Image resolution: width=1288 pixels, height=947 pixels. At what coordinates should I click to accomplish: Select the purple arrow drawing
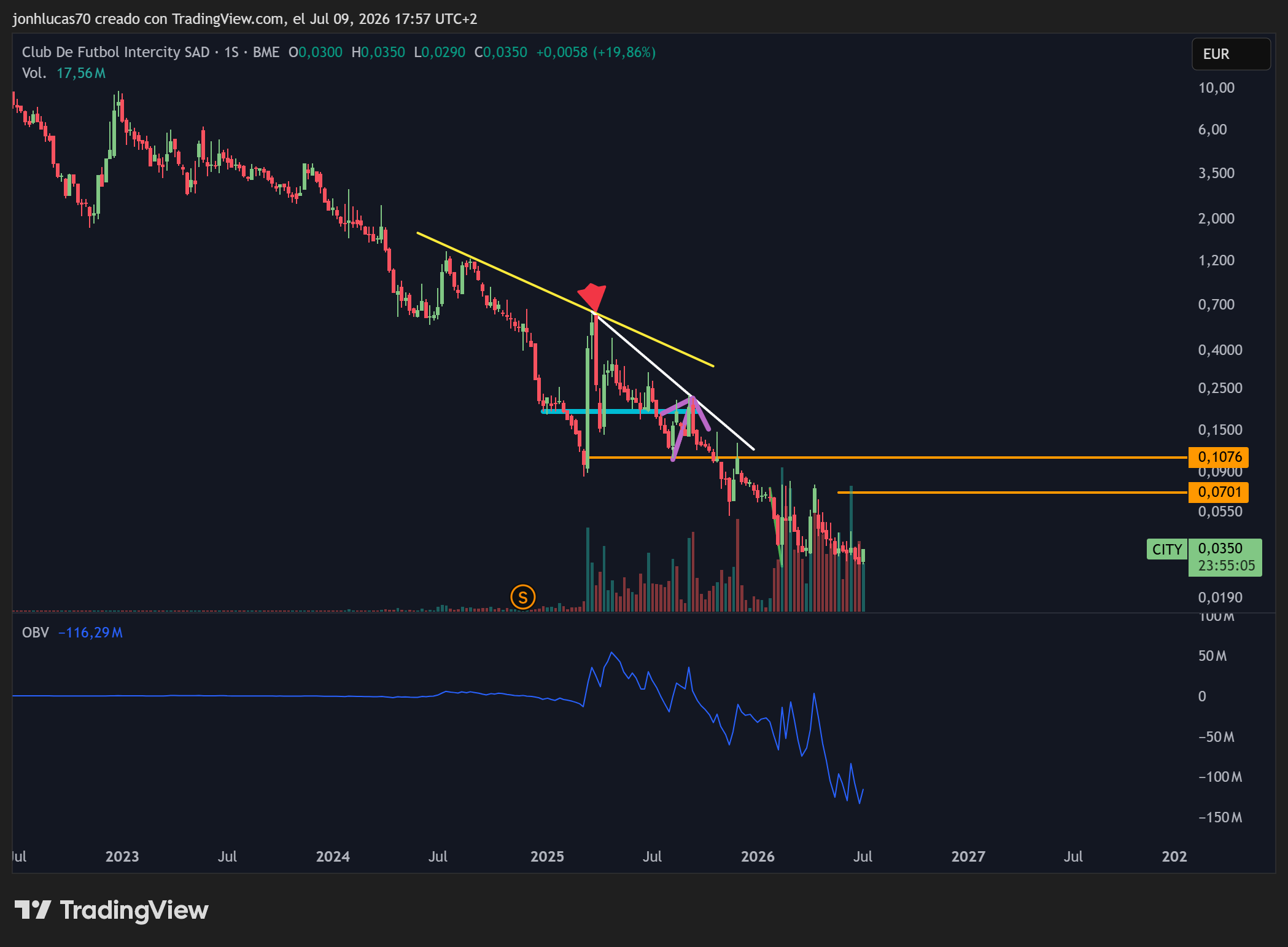(690, 426)
